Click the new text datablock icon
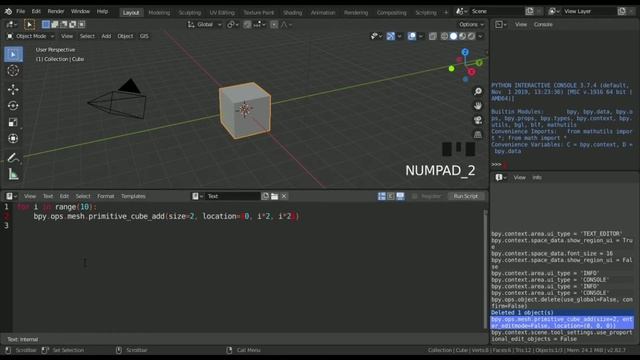Image resolution: width=640 pixels, height=360 pixels. pos(265,196)
